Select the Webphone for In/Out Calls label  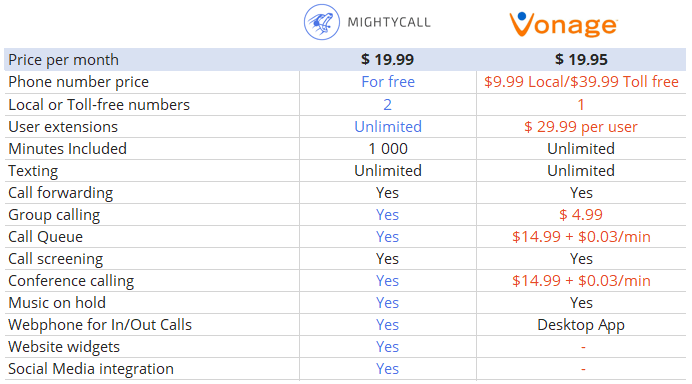(100, 325)
